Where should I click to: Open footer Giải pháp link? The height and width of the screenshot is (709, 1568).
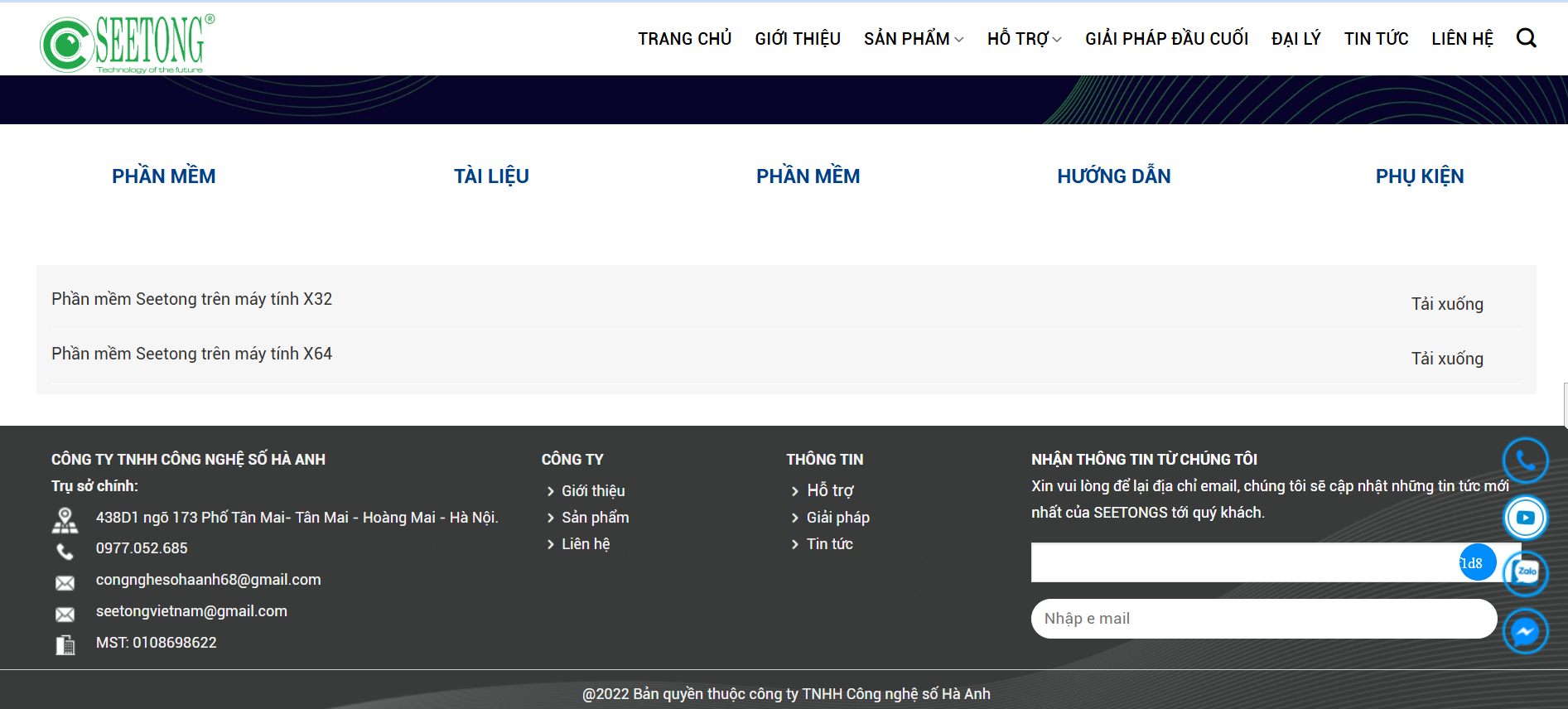coord(838,518)
